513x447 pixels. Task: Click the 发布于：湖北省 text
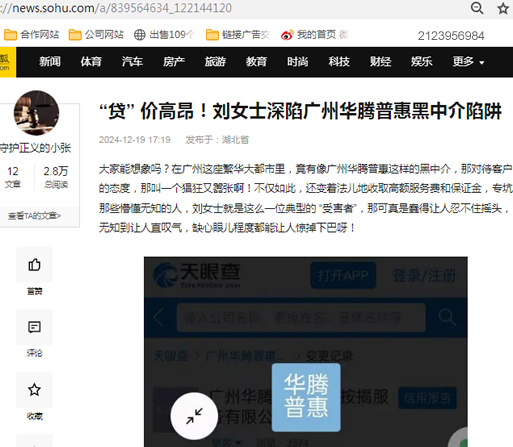[217, 140]
